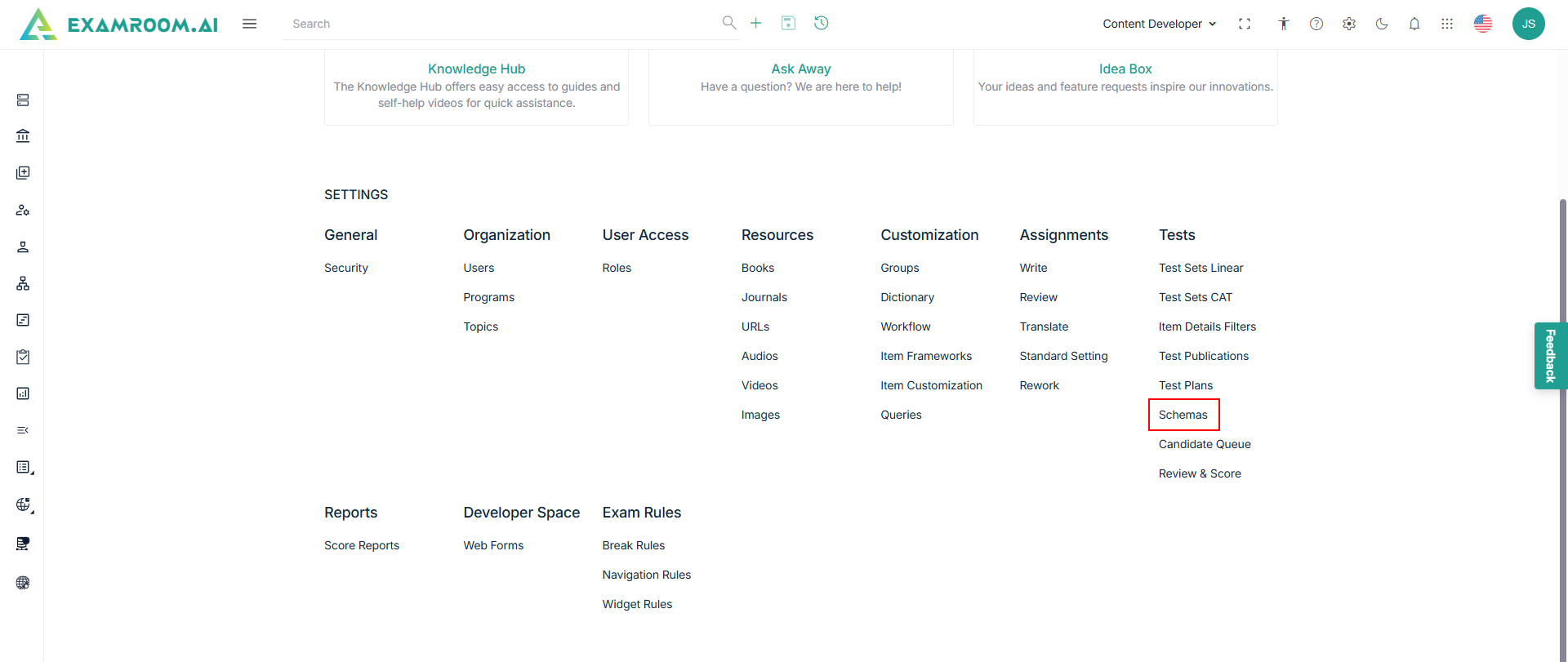Click the plus add icon in toolbar
The height and width of the screenshot is (662, 1568).
pyautogui.click(x=756, y=23)
